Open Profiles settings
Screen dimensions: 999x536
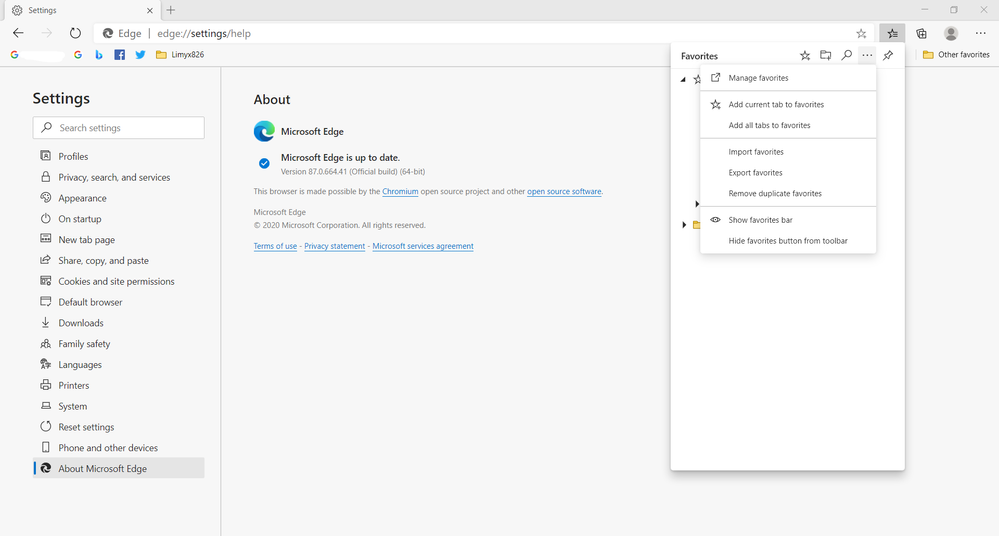coord(119,156)
